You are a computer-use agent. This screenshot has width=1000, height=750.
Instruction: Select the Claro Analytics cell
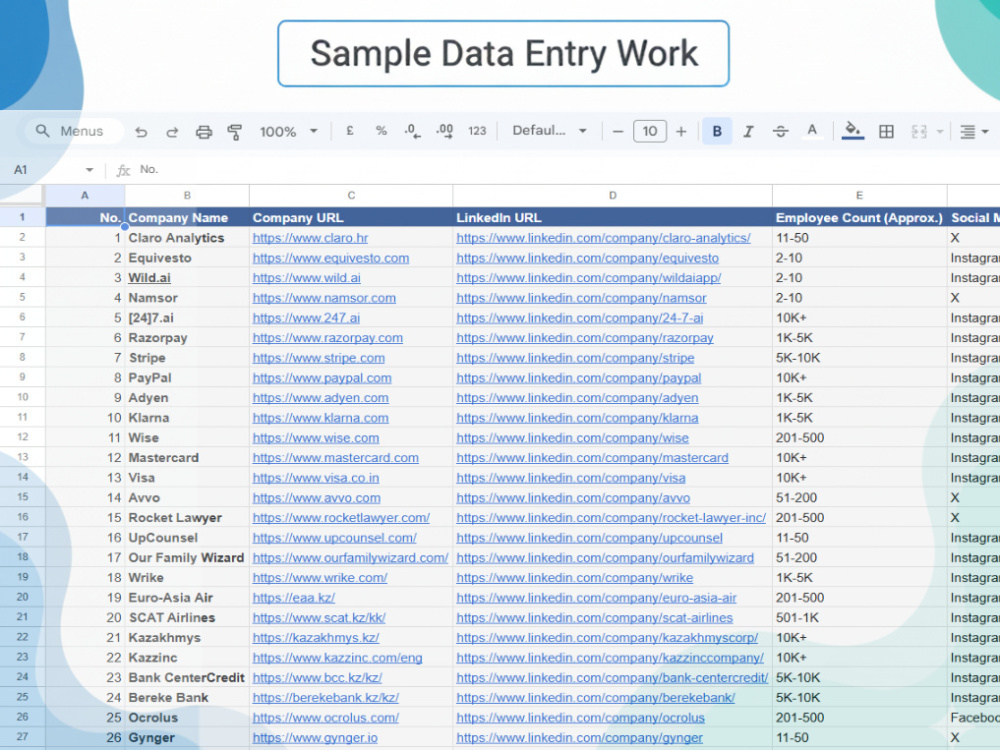point(187,238)
